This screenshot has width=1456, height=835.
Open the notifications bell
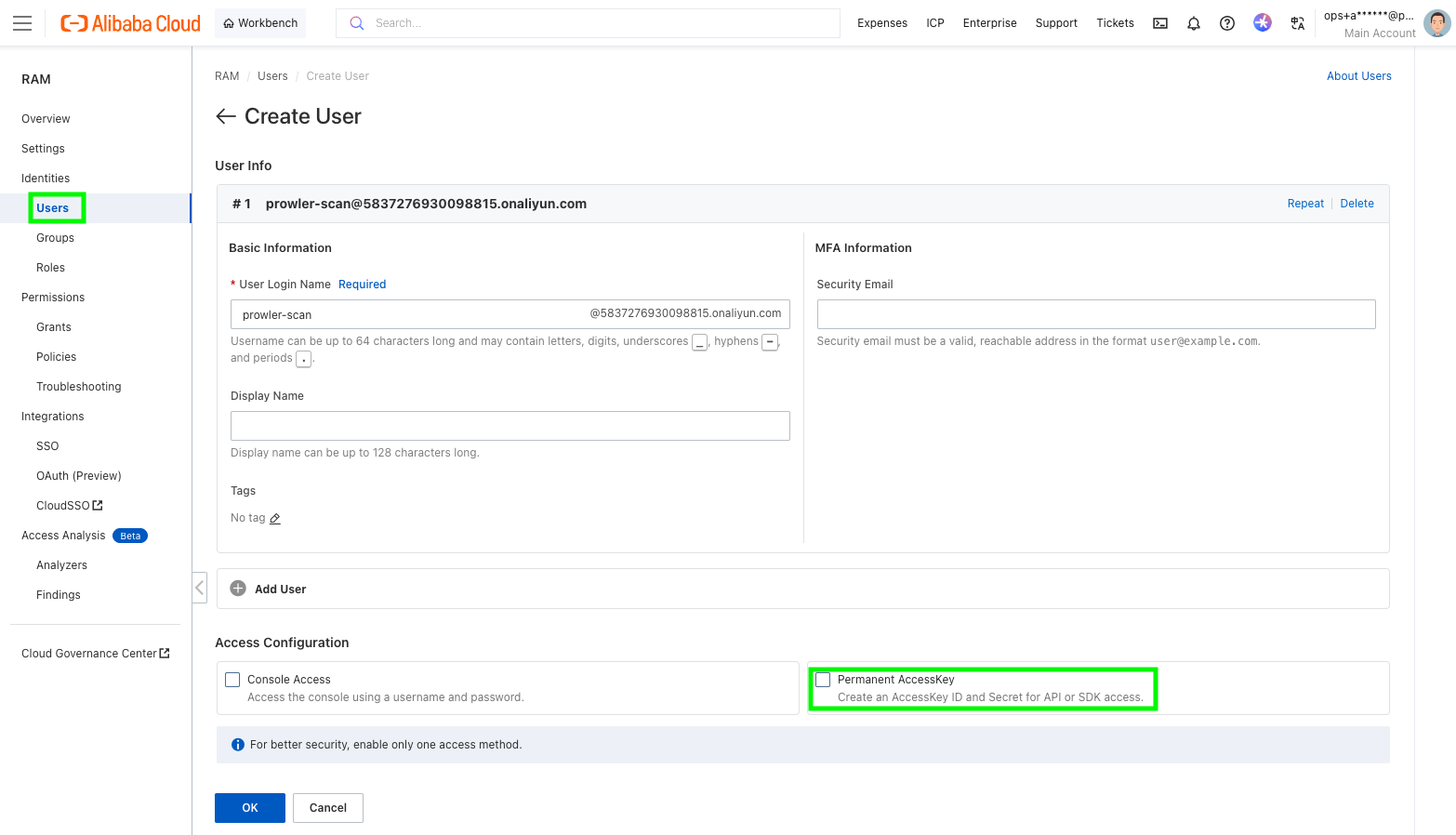pos(1193,22)
